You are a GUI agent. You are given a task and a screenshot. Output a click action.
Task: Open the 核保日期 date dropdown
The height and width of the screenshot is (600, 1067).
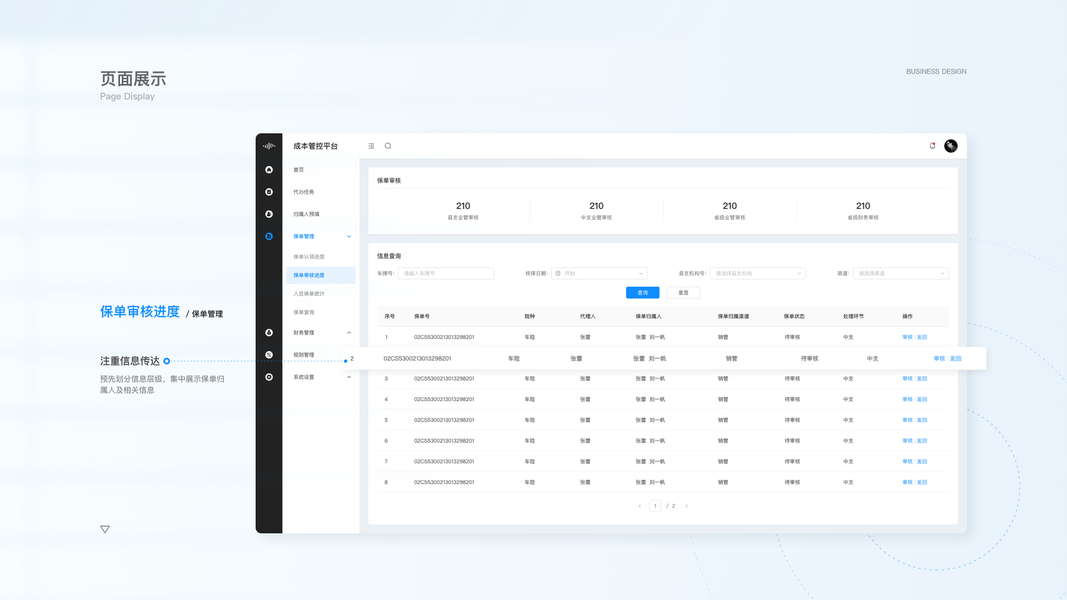pyautogui.click(x=599, y=273)
